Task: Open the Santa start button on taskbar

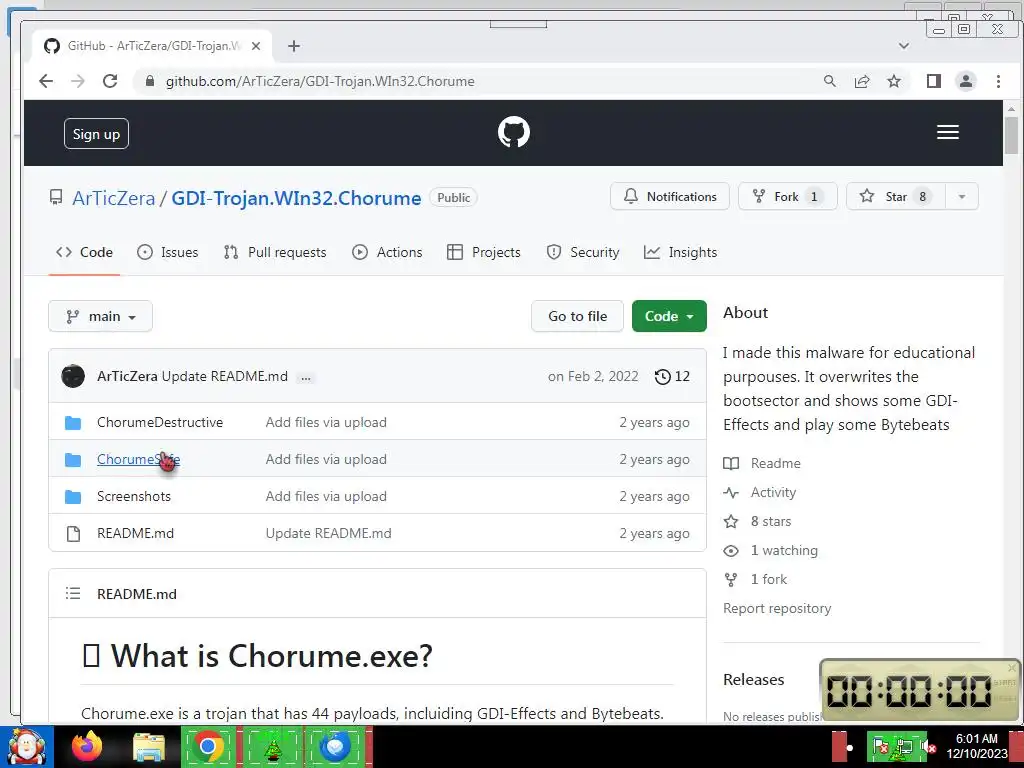Action: click(x=27, y=746)
